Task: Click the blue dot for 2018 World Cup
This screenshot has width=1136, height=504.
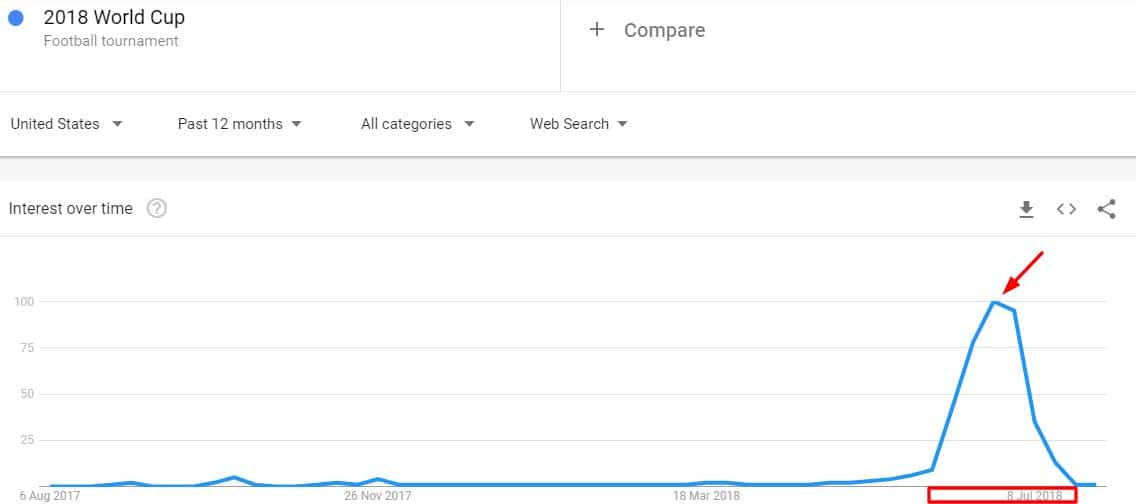Action: click(16, 19)
